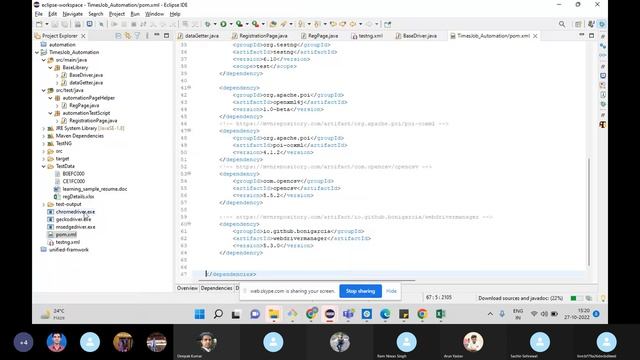This screenshot has width=640, height=360.
Task: Show hidden system tray icons
Action: [490, 314]
